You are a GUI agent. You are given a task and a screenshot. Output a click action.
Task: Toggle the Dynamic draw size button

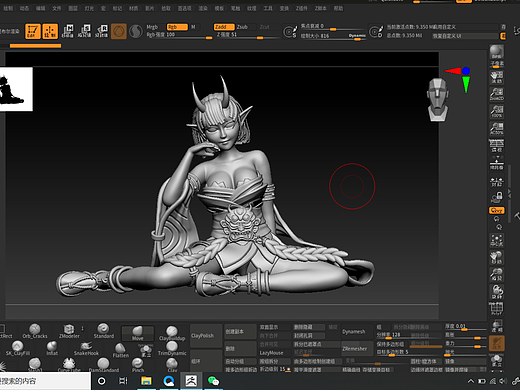pos(357,36)
